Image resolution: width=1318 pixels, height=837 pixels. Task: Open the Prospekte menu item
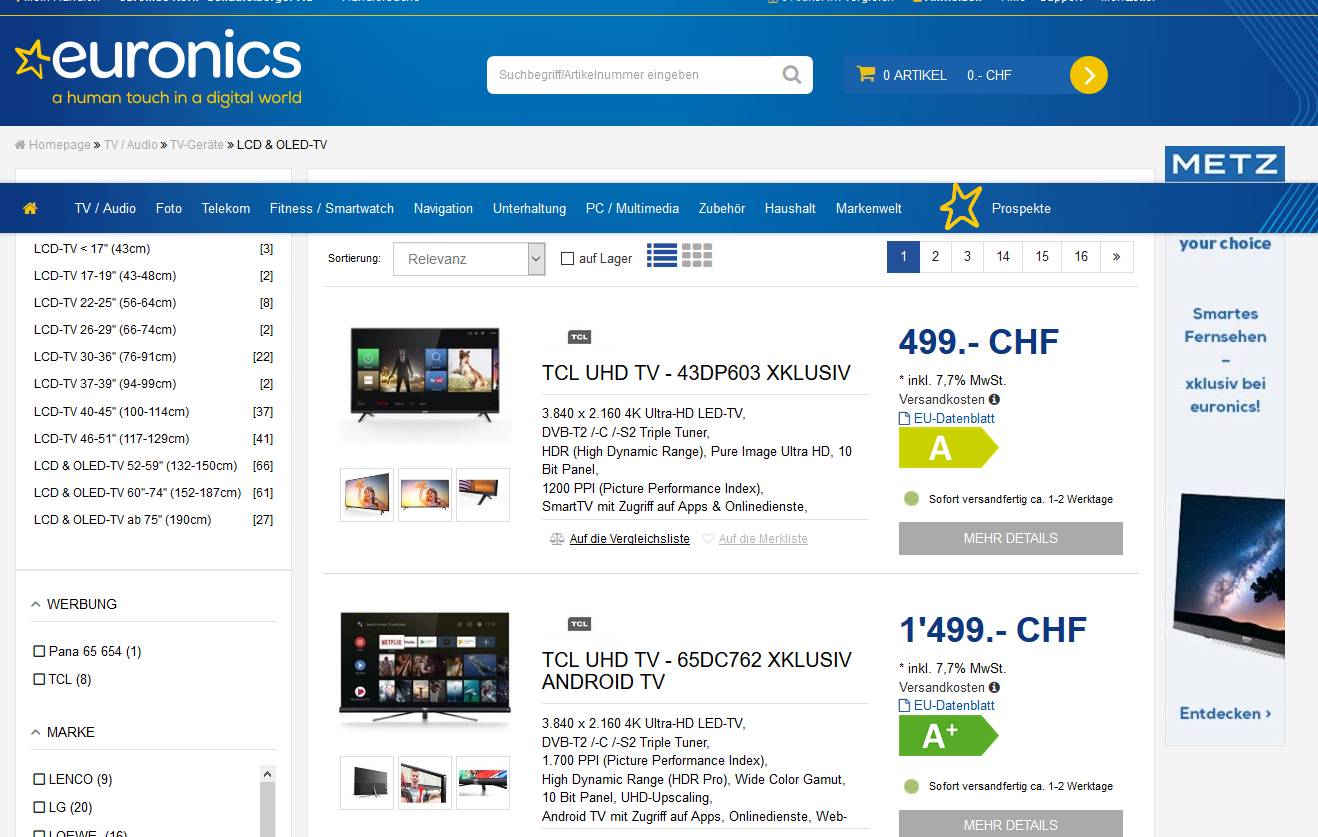pyautogui.click(x=1021, y=208)
